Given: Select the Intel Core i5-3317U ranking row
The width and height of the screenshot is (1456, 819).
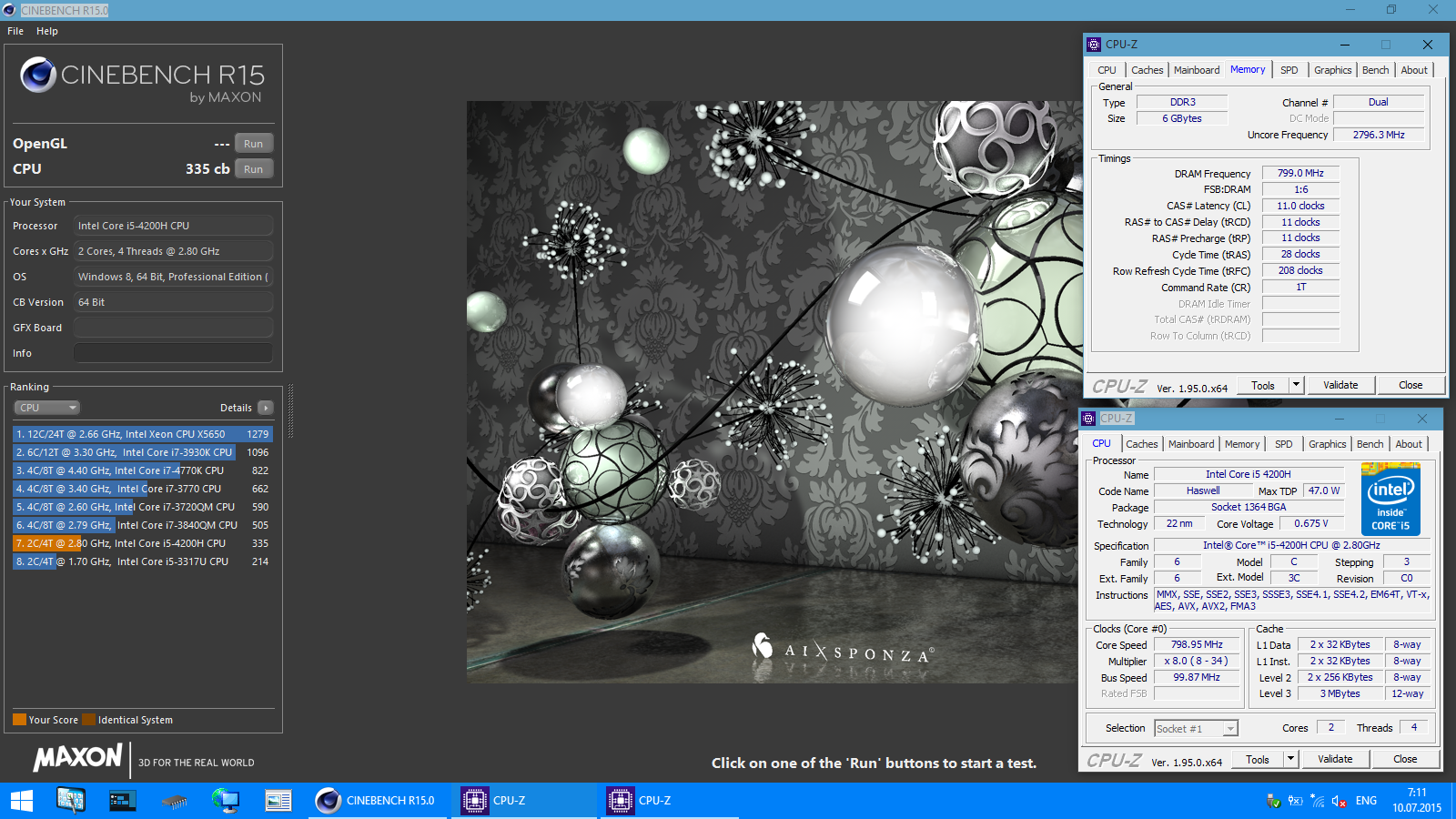Looking at the screenshot, I should tap(142, 561).
